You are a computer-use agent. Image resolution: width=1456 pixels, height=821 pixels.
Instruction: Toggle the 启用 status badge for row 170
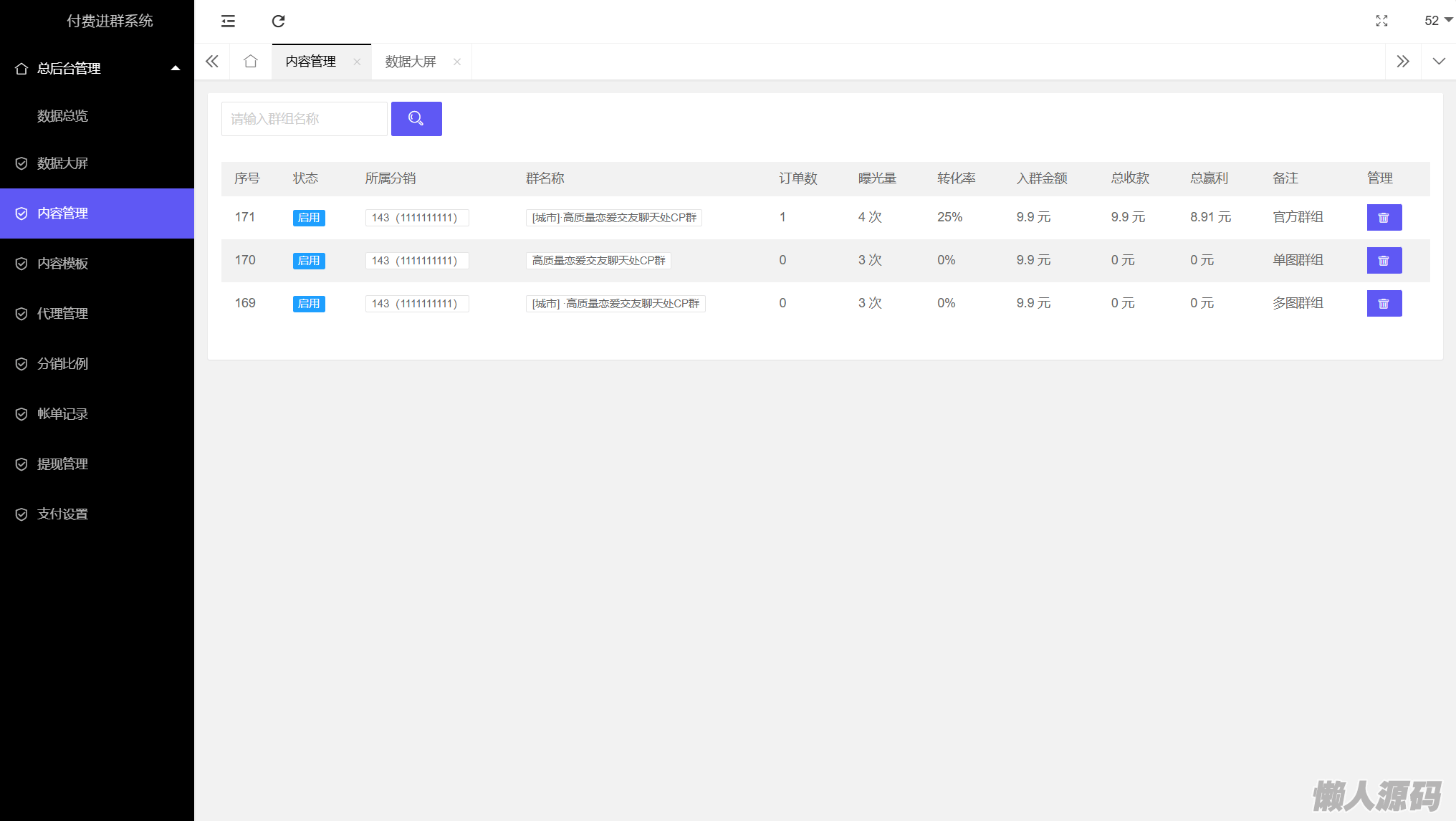pos(309,261)
